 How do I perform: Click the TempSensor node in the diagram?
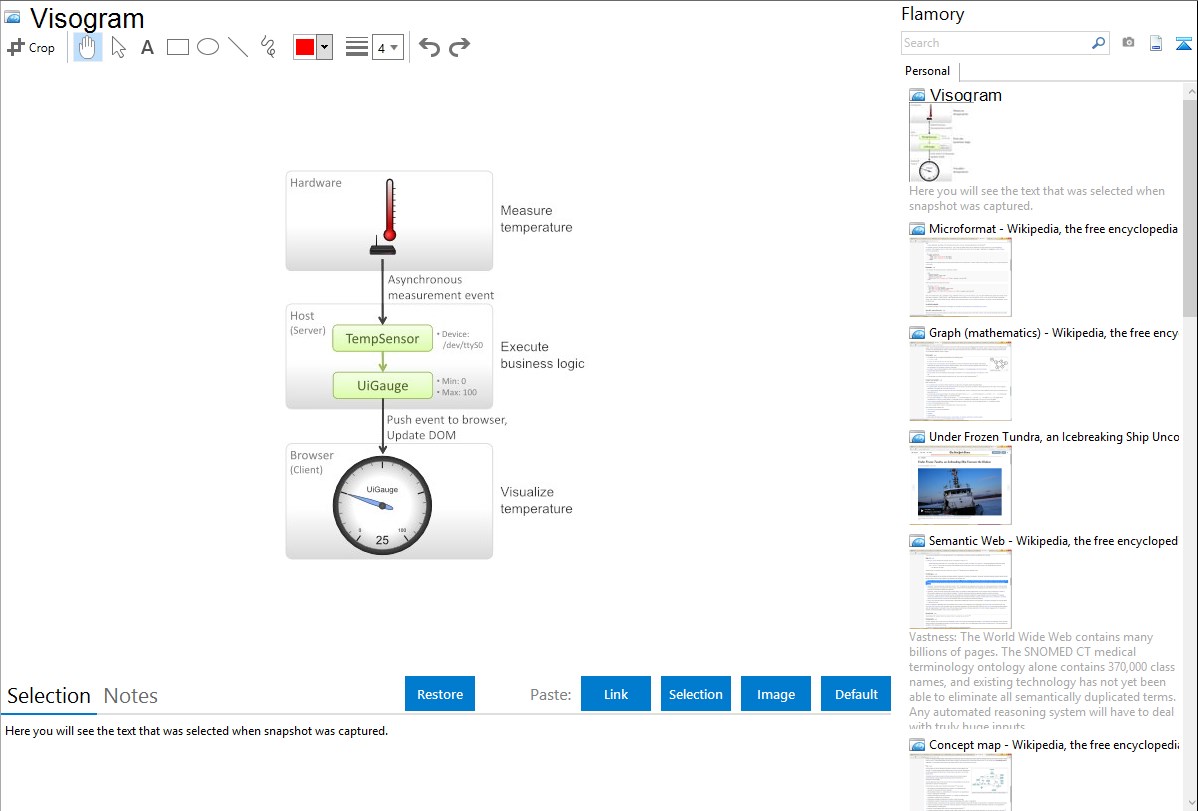[382, 339]
